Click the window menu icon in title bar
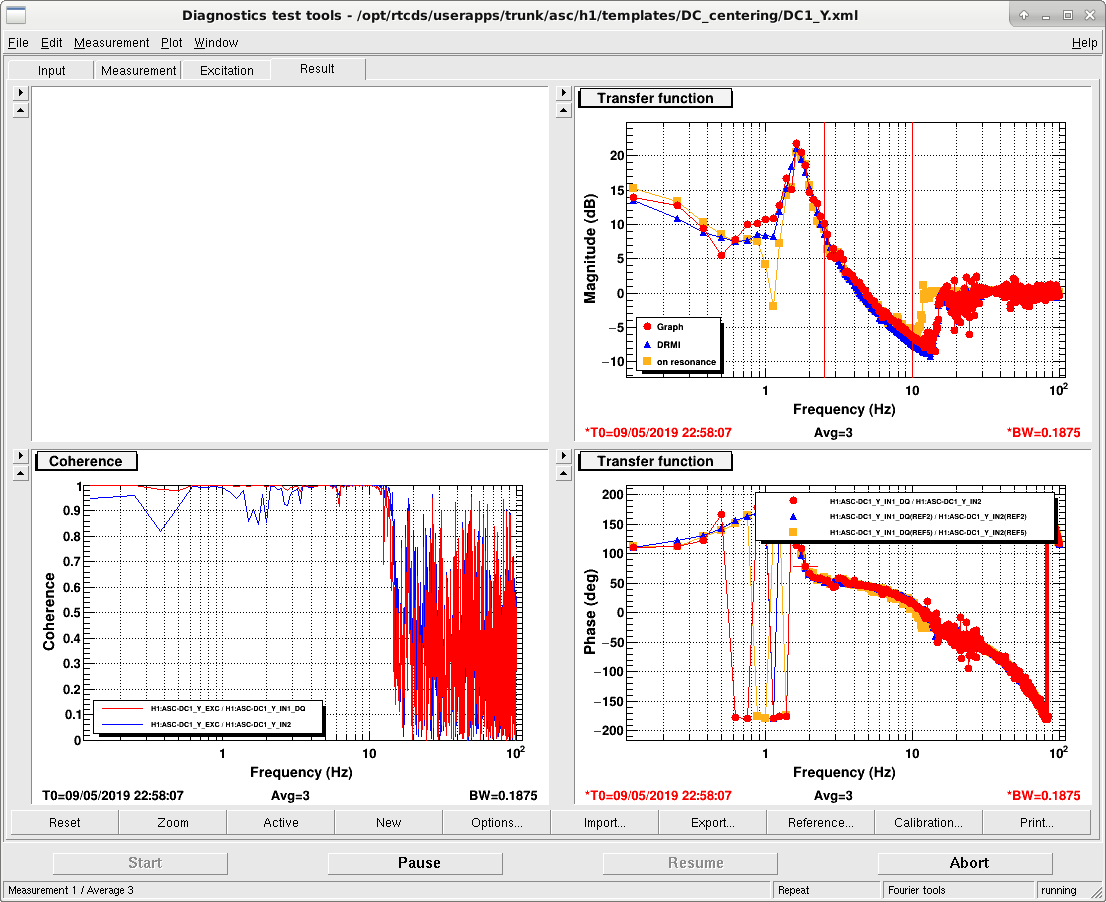 (16, 15)
